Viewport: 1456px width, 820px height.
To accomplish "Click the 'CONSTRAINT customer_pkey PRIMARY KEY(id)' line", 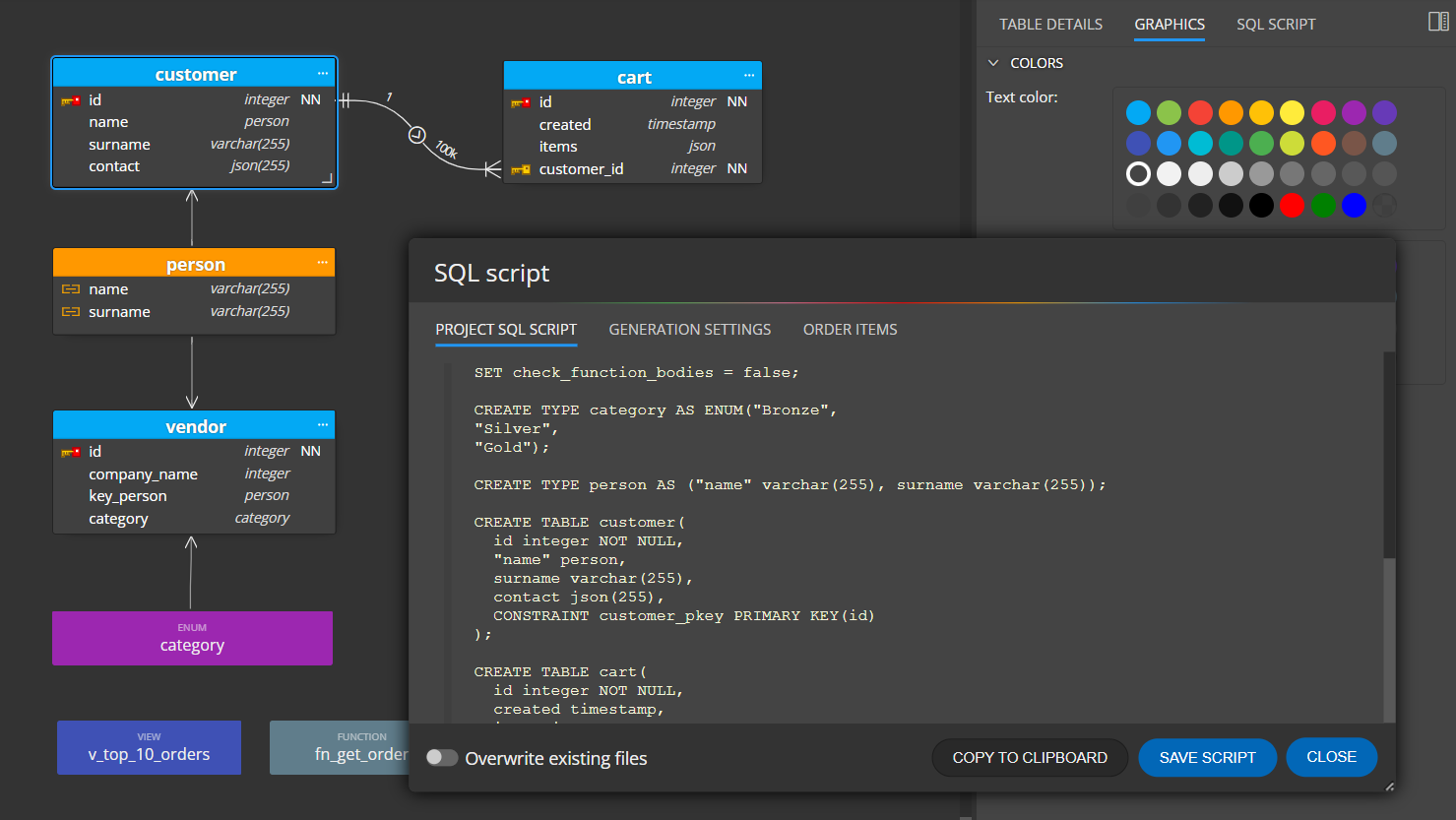I will 684,616.
